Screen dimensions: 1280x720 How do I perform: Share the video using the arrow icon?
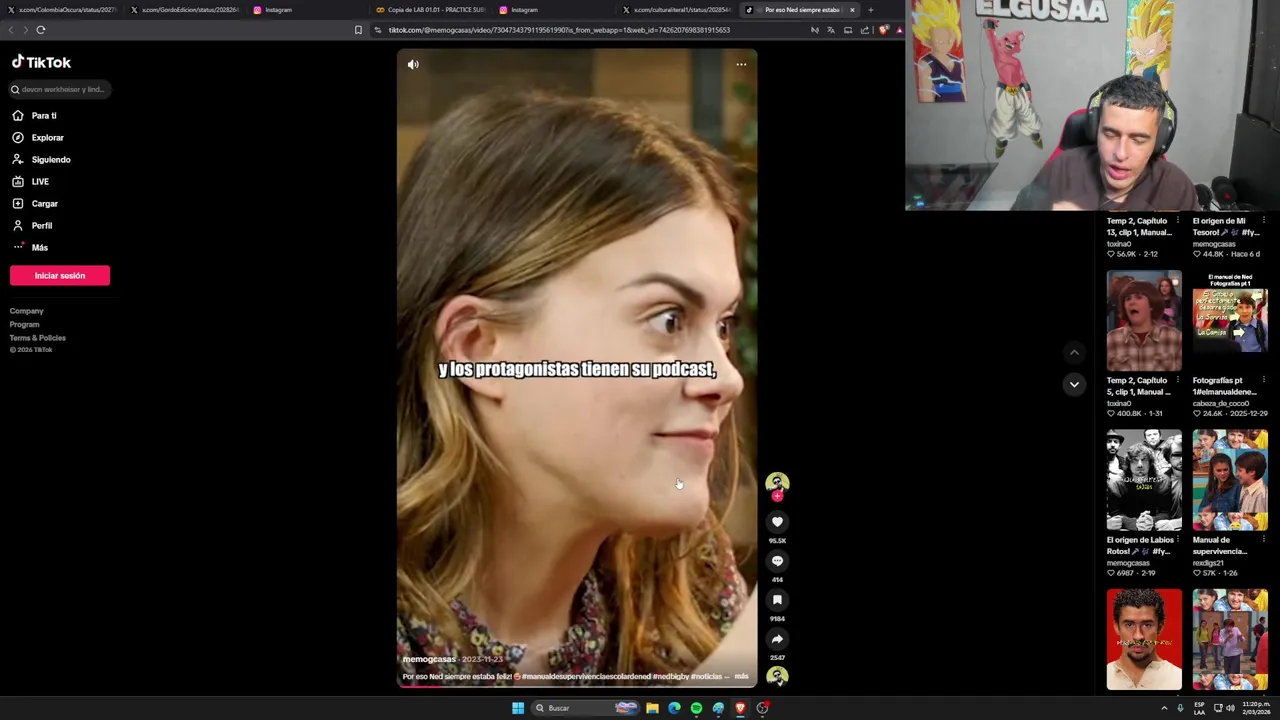tap(777, 639)
